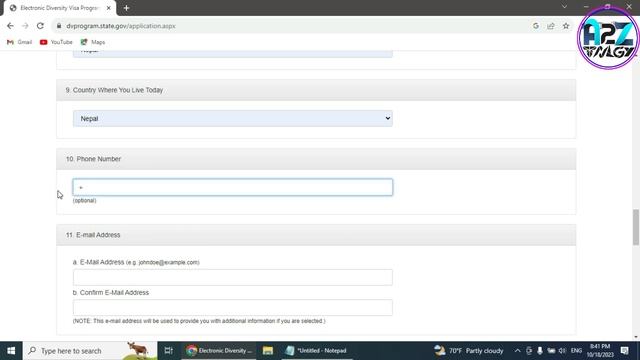Open the Country Where You Live dropdown
The width and height of the screenshot is (640, 360).
coord(233,118)
